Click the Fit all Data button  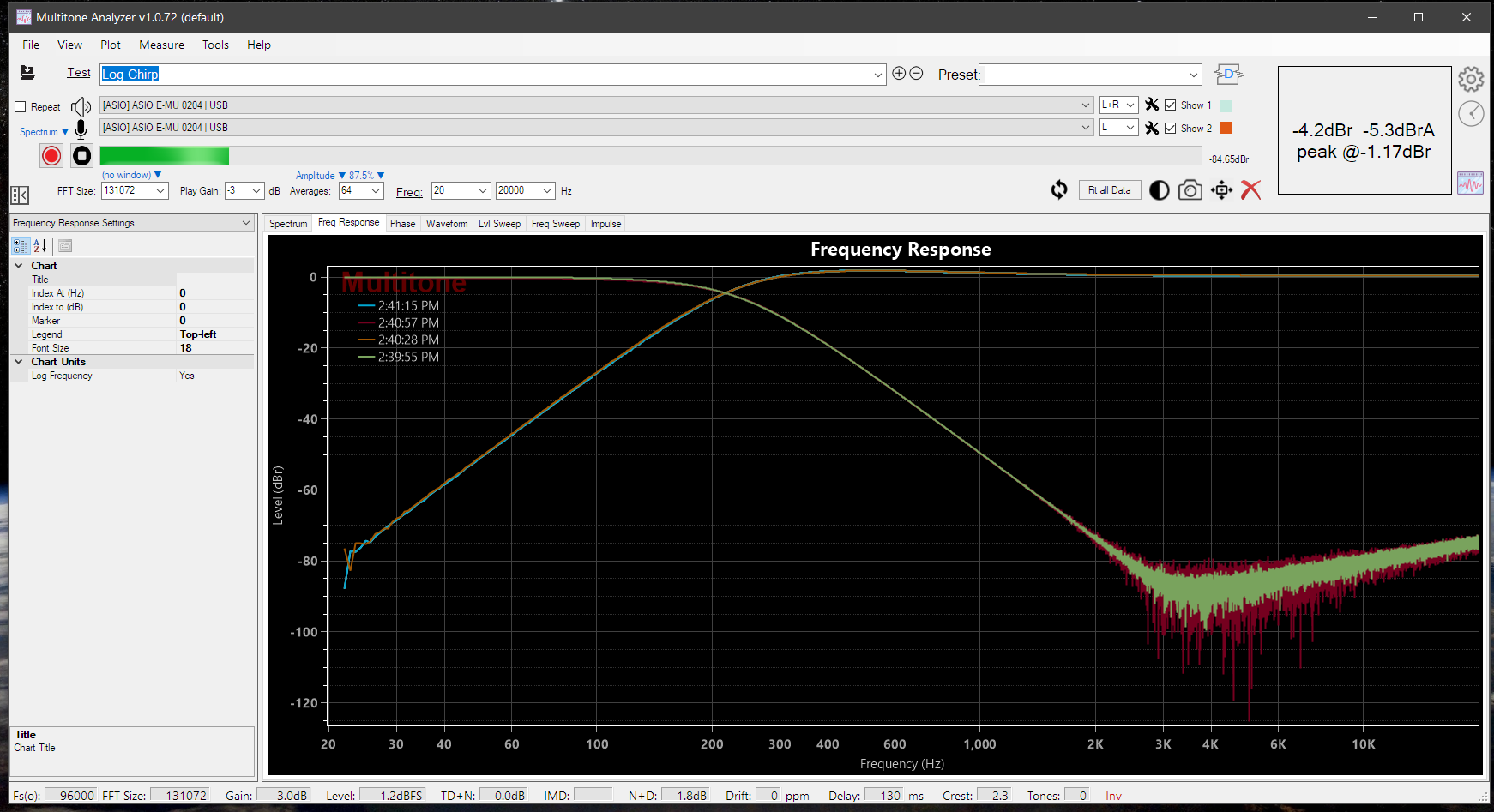pos(1109,190)
